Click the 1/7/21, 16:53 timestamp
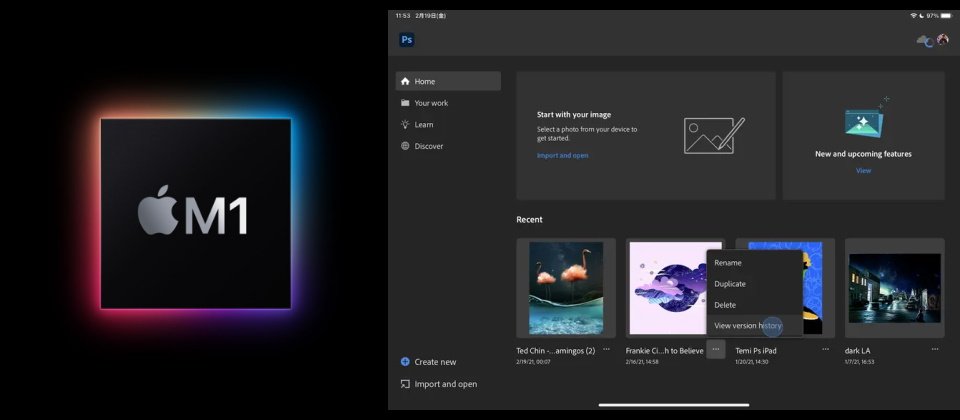Image resolution: width=960 pixels, height=420 pixels. point(860,362)
